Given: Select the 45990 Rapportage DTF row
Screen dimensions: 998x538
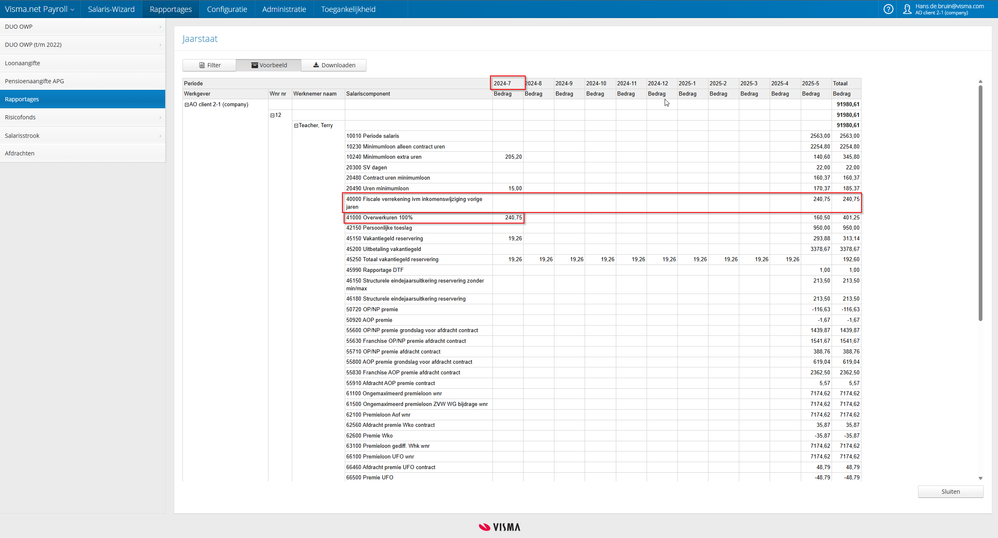Looking at the screenshot, I should (603, 270).
